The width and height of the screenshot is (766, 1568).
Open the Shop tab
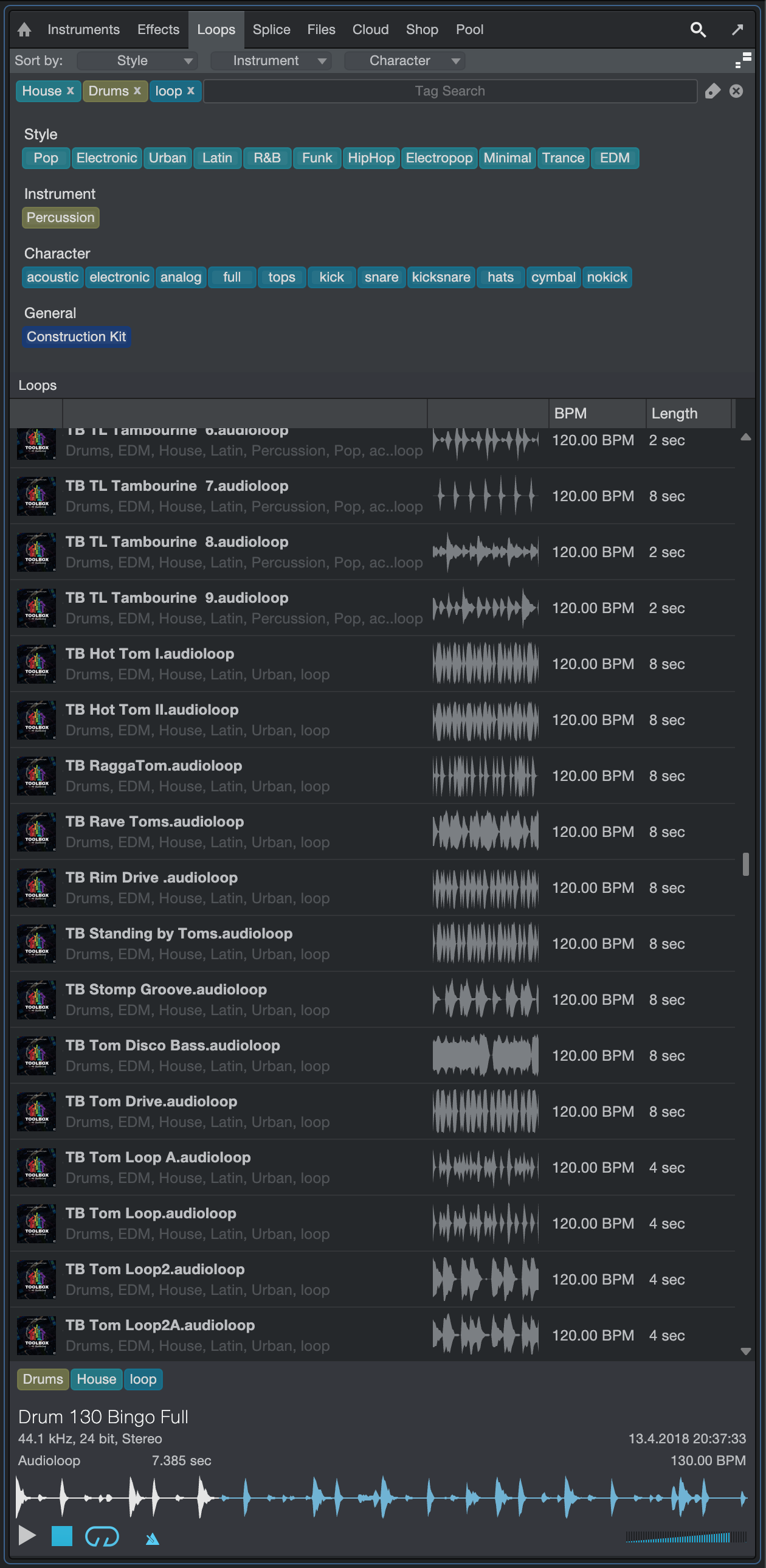coord(422,29)
